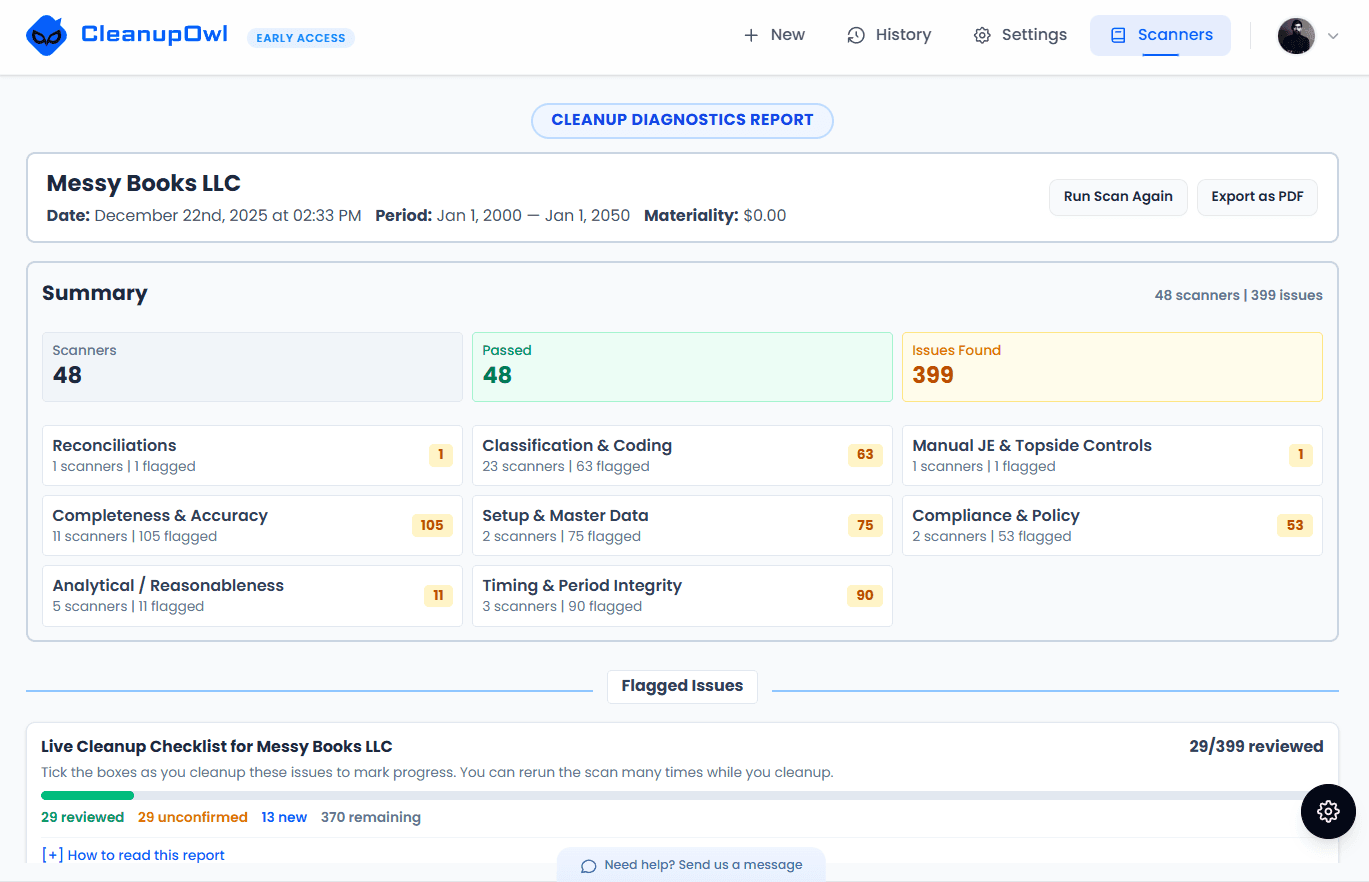The height and width of the screenshot is (882, 1369).
Task: Click the Flagged Issues section label
Action: pos(682,686)
